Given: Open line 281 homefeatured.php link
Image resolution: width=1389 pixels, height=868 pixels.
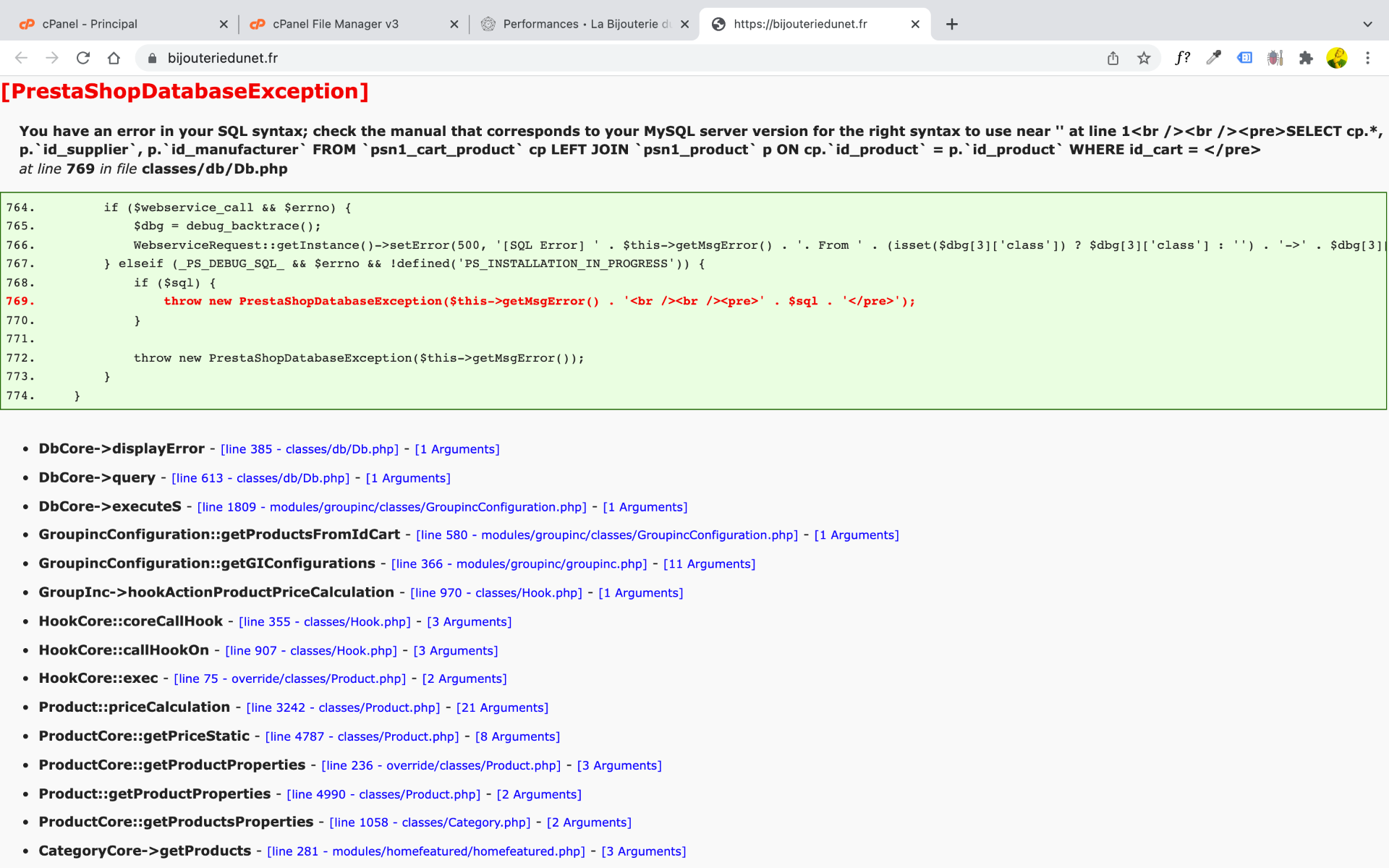Looking at the screenshot, I should coord(426,851).
